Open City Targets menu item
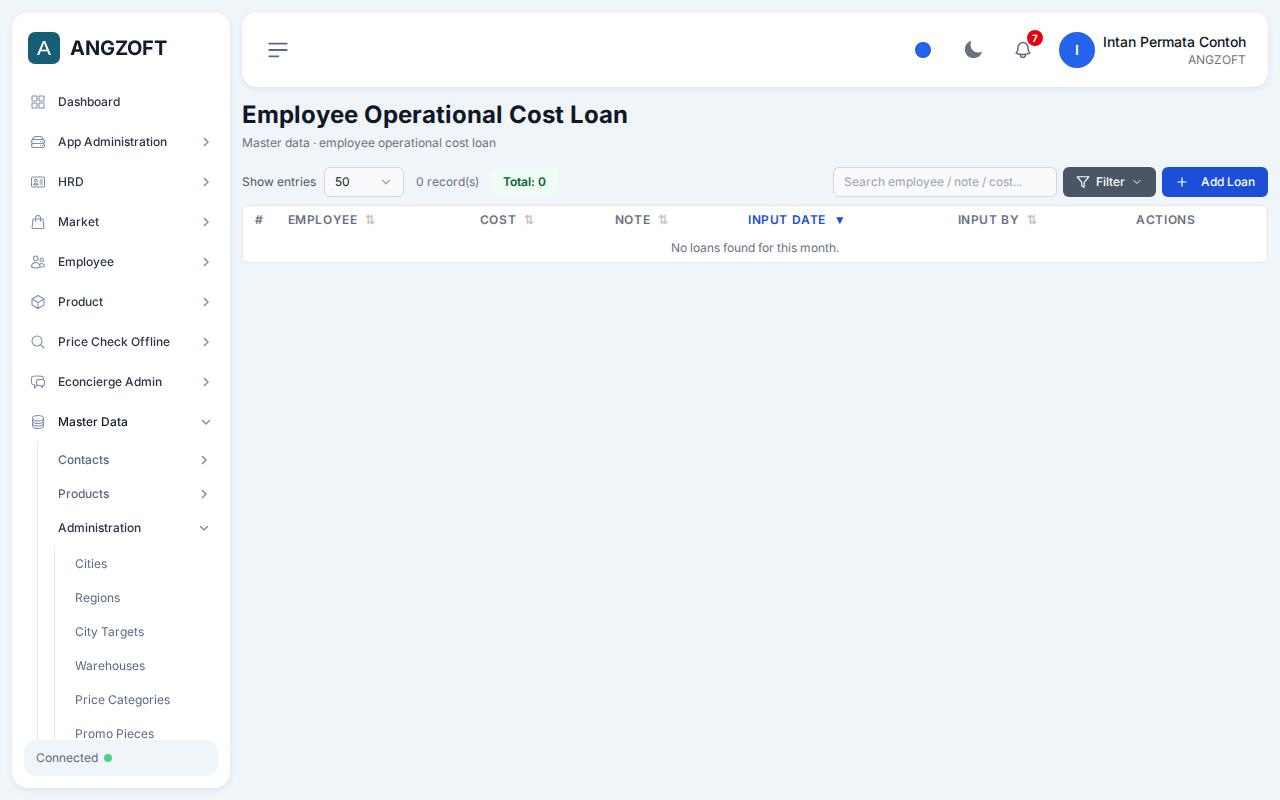 tap(109, 632)
